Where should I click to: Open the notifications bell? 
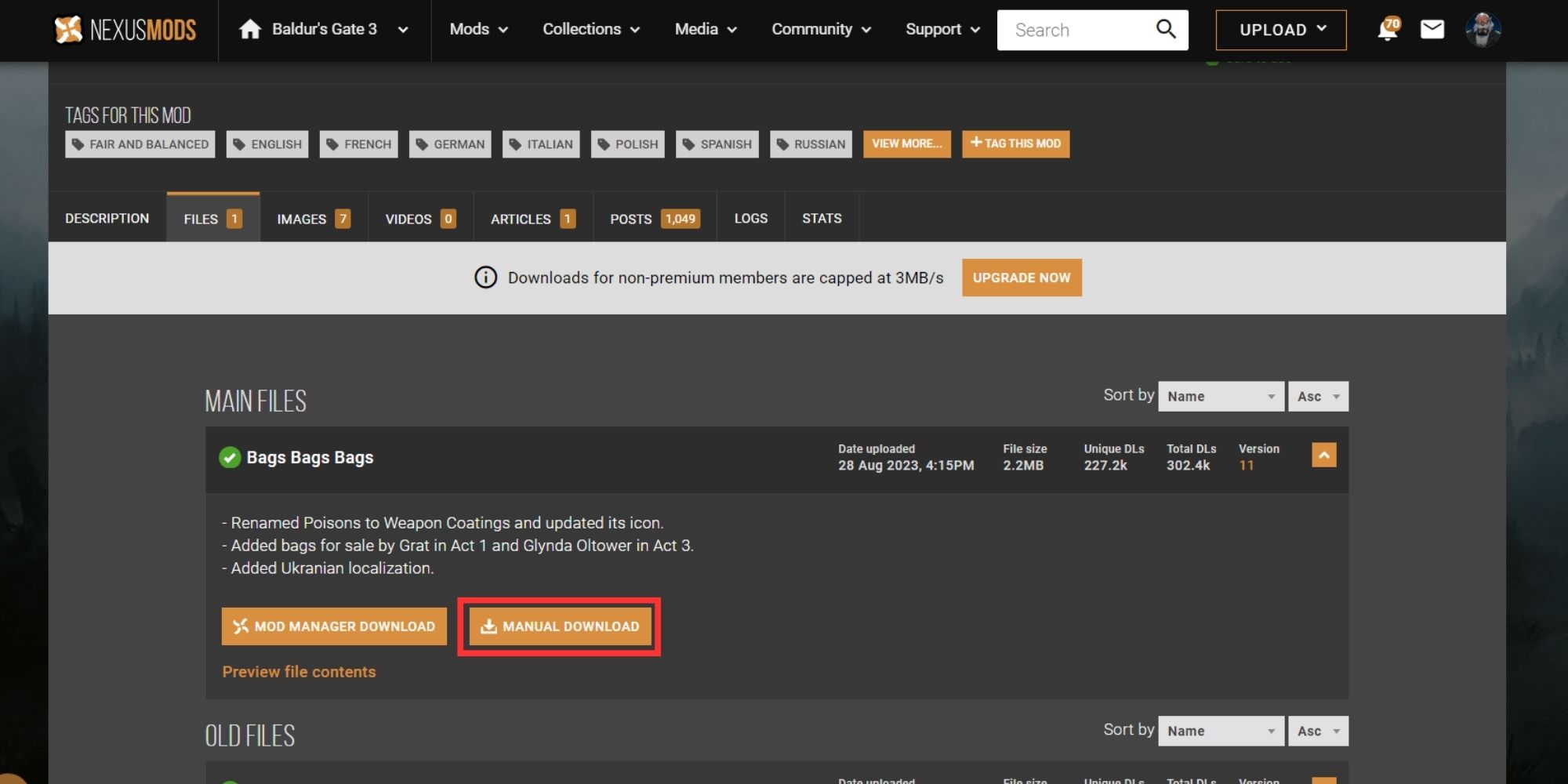1388,30
